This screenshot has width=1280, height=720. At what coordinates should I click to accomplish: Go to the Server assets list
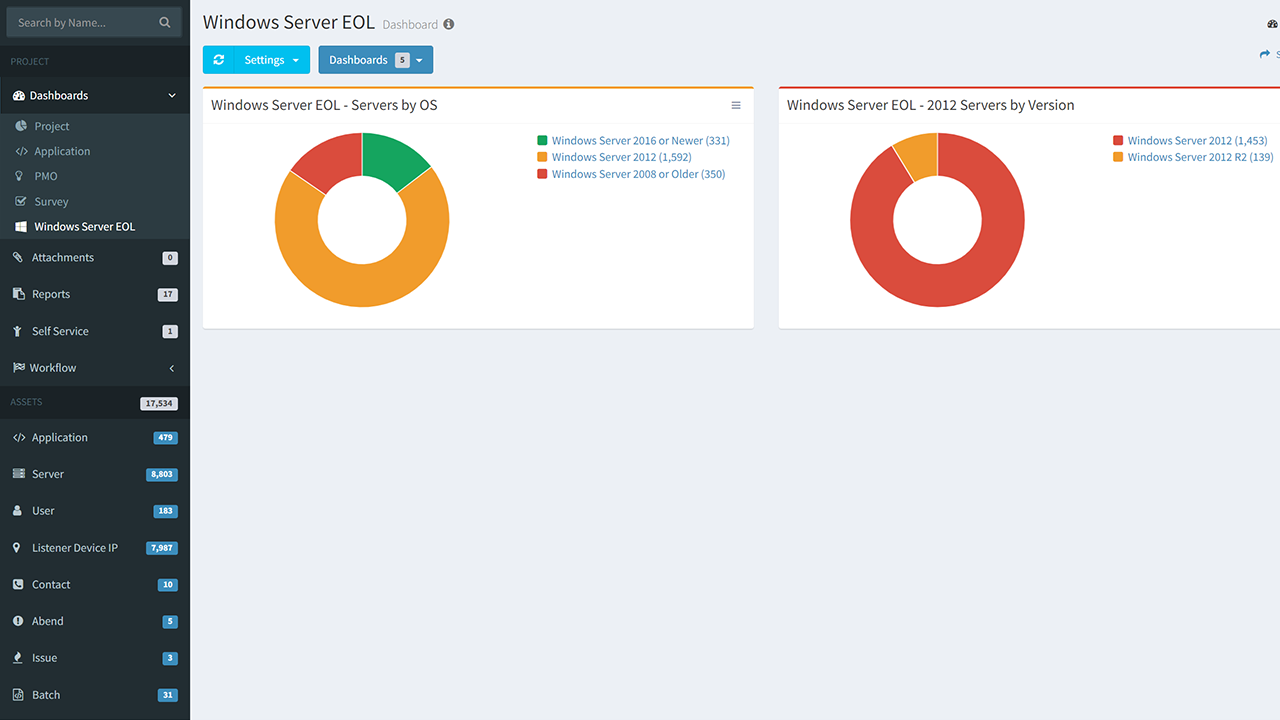[x=48, y=474]
